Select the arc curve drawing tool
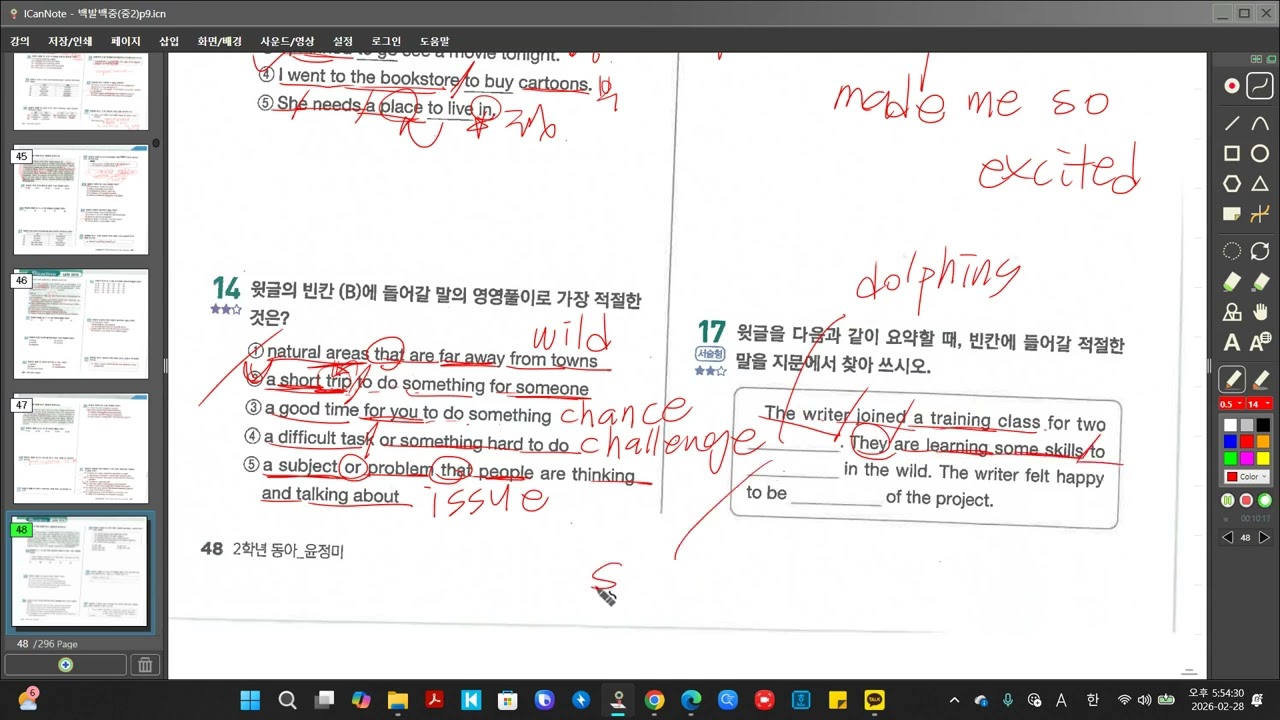Screen dimensions: 1280x720 point(1260,124)
